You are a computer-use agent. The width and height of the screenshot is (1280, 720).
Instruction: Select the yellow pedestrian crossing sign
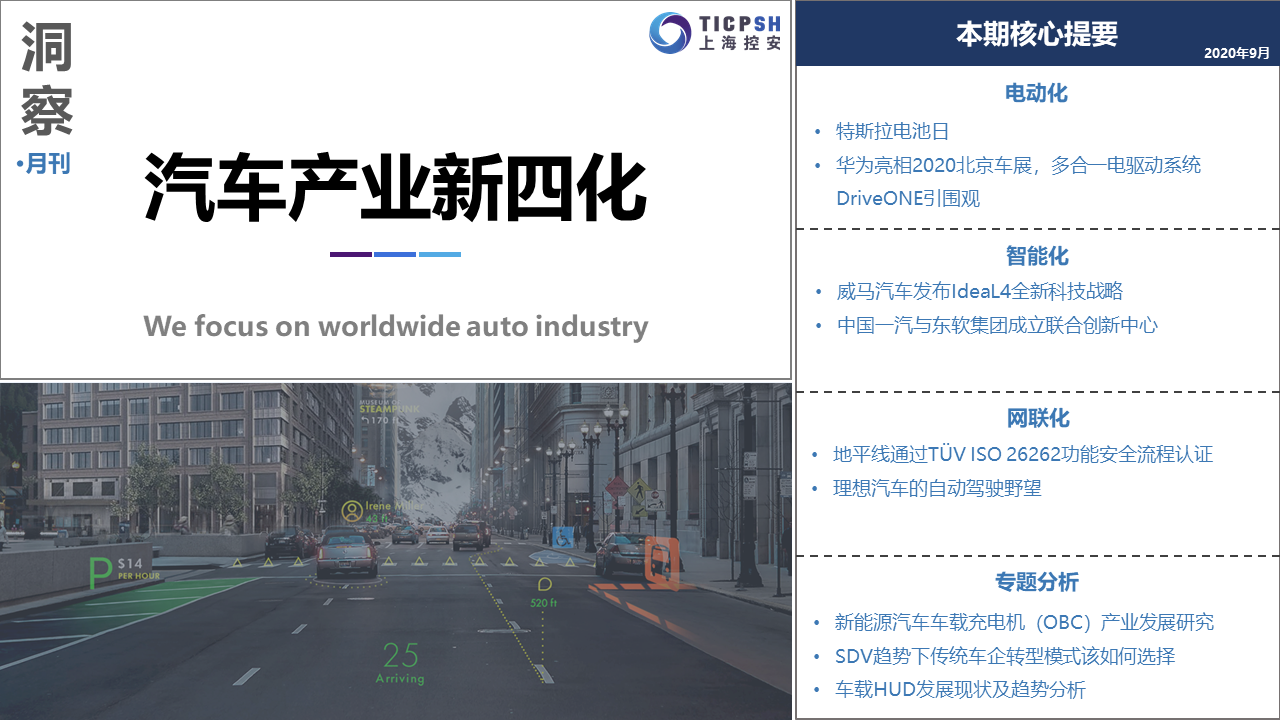point(640,492)
